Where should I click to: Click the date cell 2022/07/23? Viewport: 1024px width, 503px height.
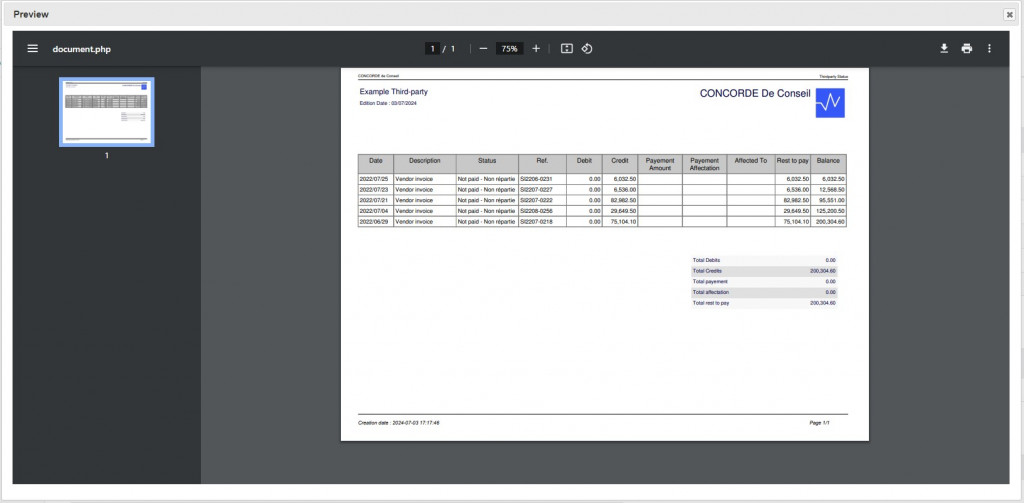click(374, 189)
